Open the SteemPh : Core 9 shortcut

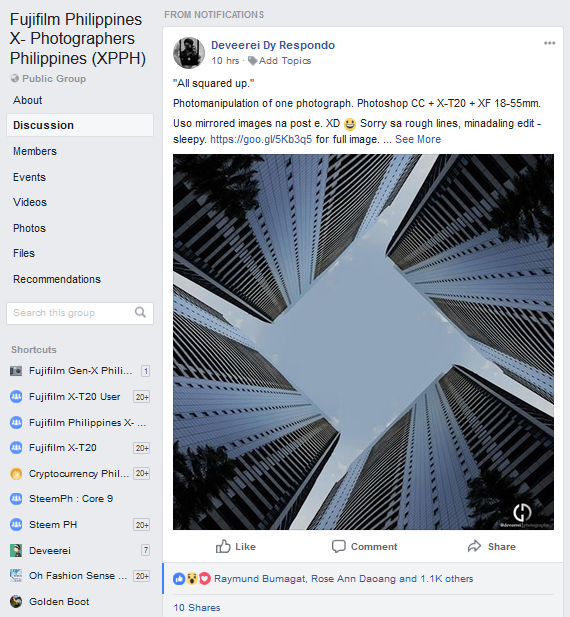point(71,499)
